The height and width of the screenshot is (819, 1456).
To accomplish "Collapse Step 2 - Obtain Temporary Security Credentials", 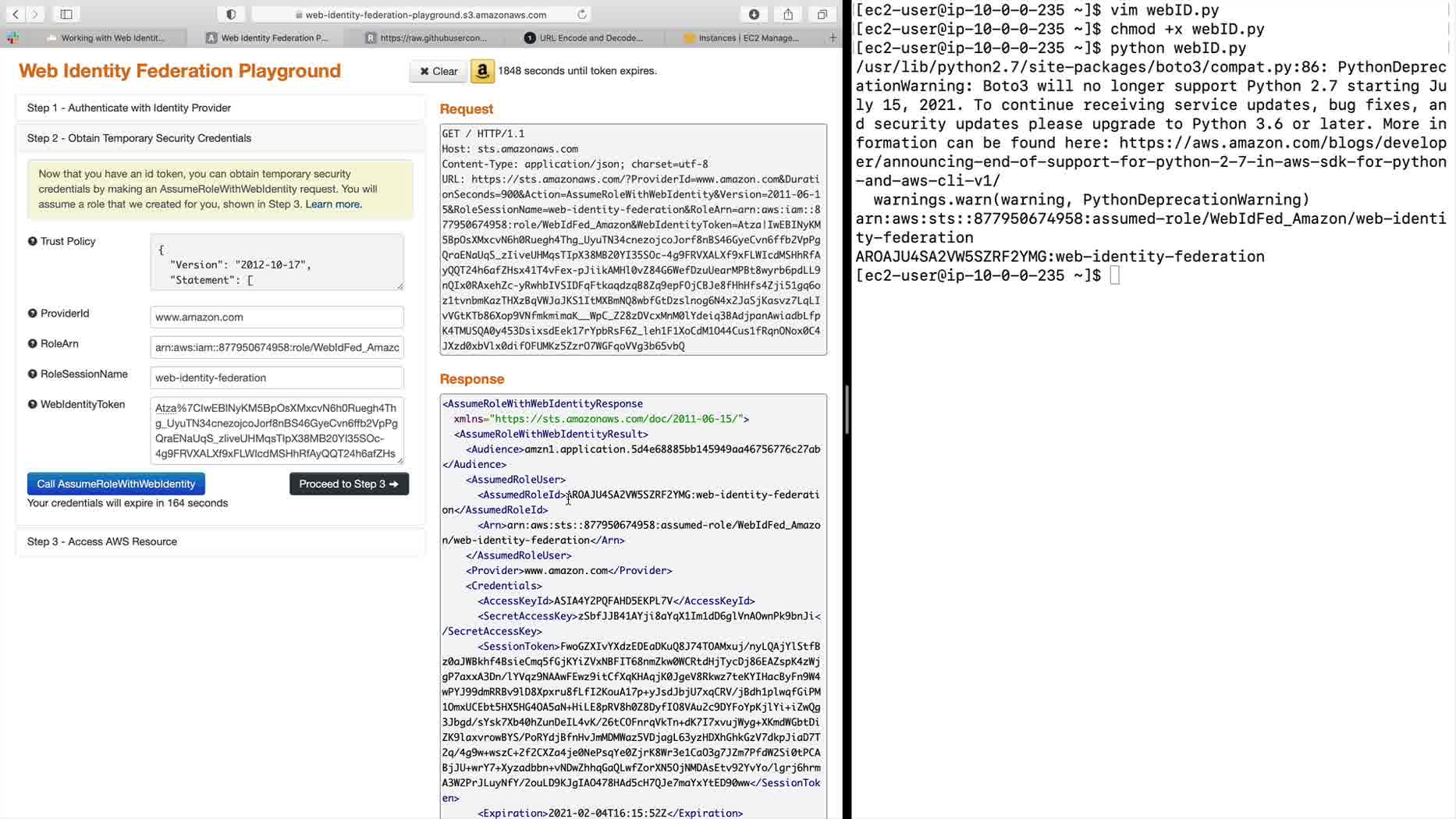I will pyautogui.click(x=220, y=138).
